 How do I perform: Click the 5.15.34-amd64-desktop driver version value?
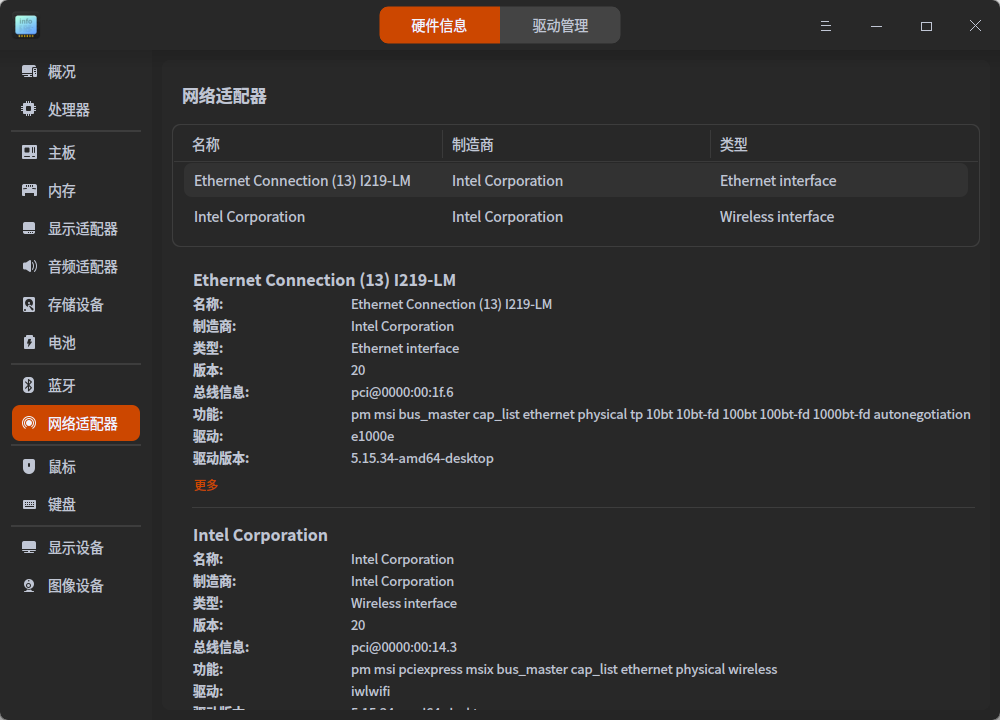pyautogui.click(x=422, y=459)
